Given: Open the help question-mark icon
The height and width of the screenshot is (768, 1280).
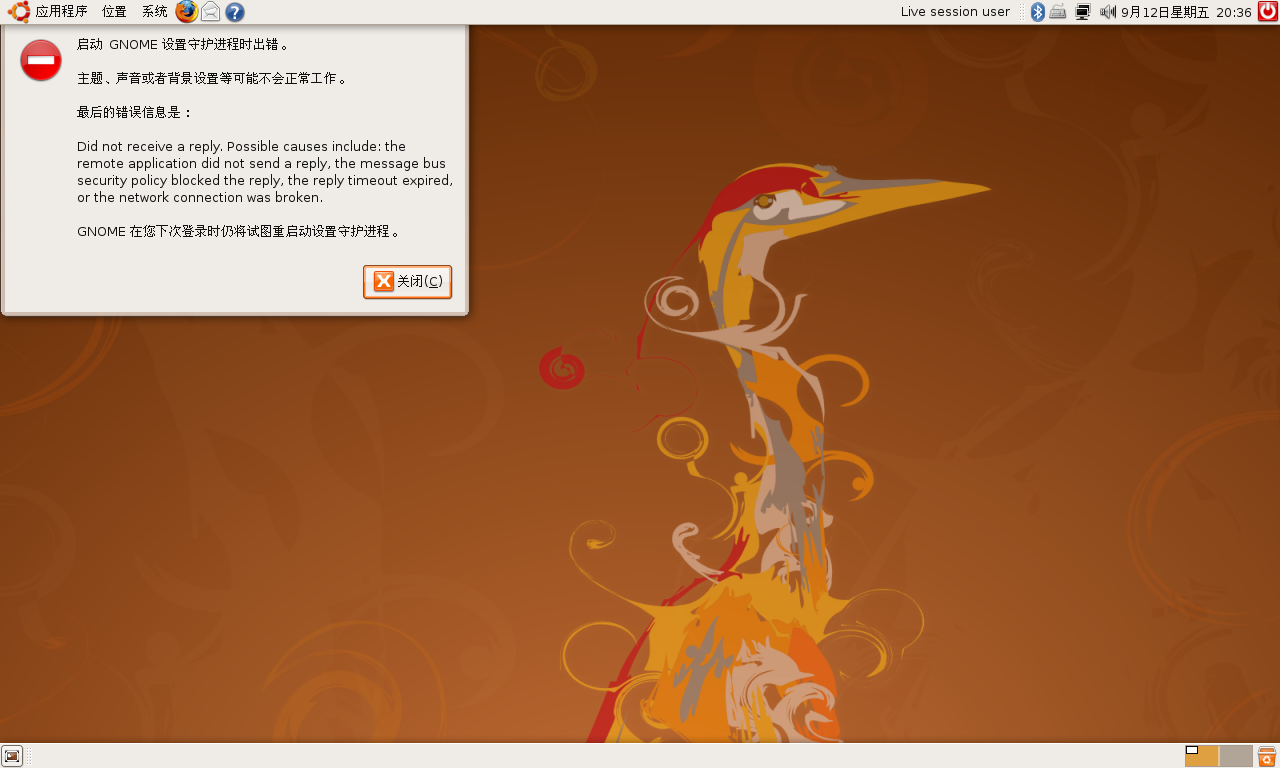Looking at the screenshot, I should [x=235, y=12].
